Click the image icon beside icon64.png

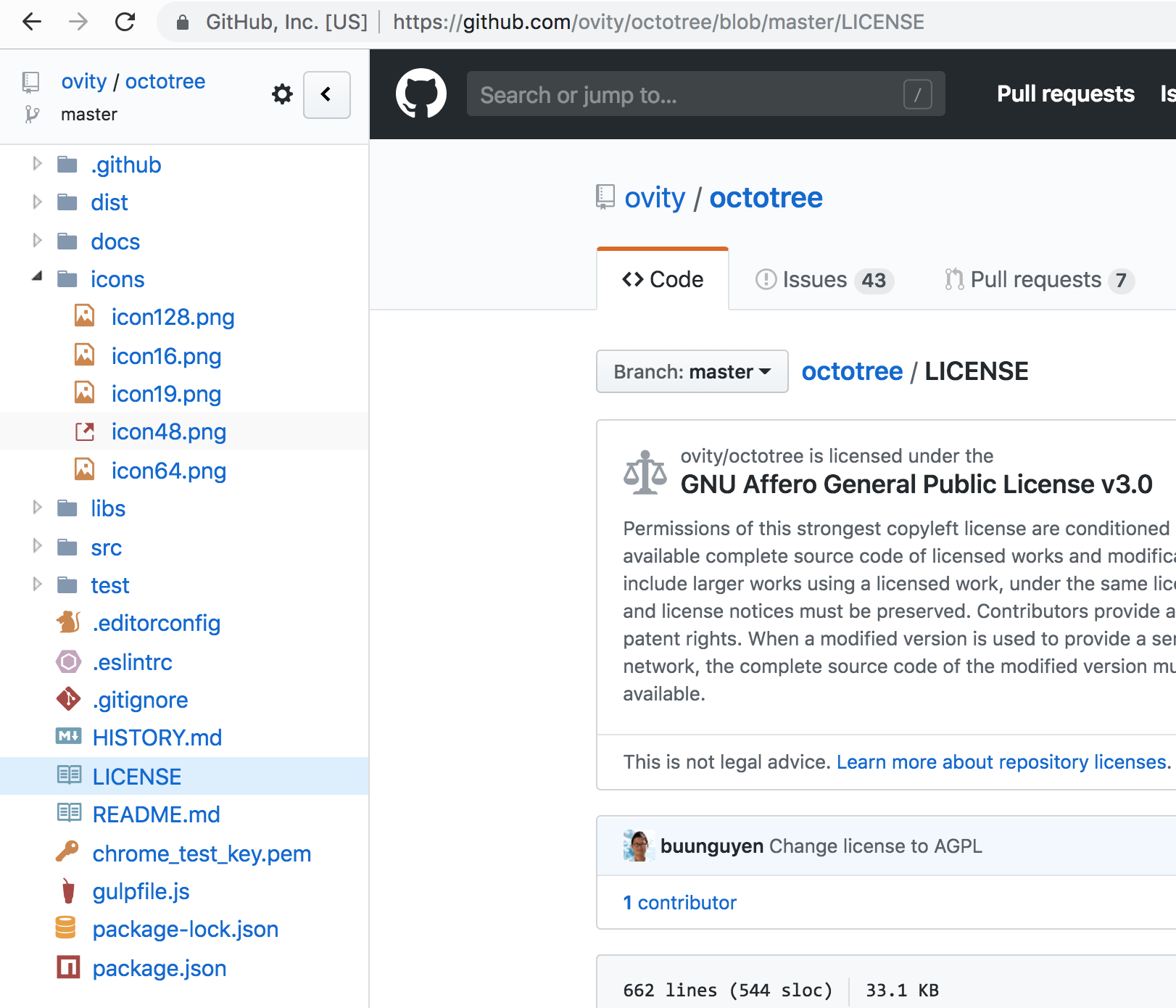point(85,469)
